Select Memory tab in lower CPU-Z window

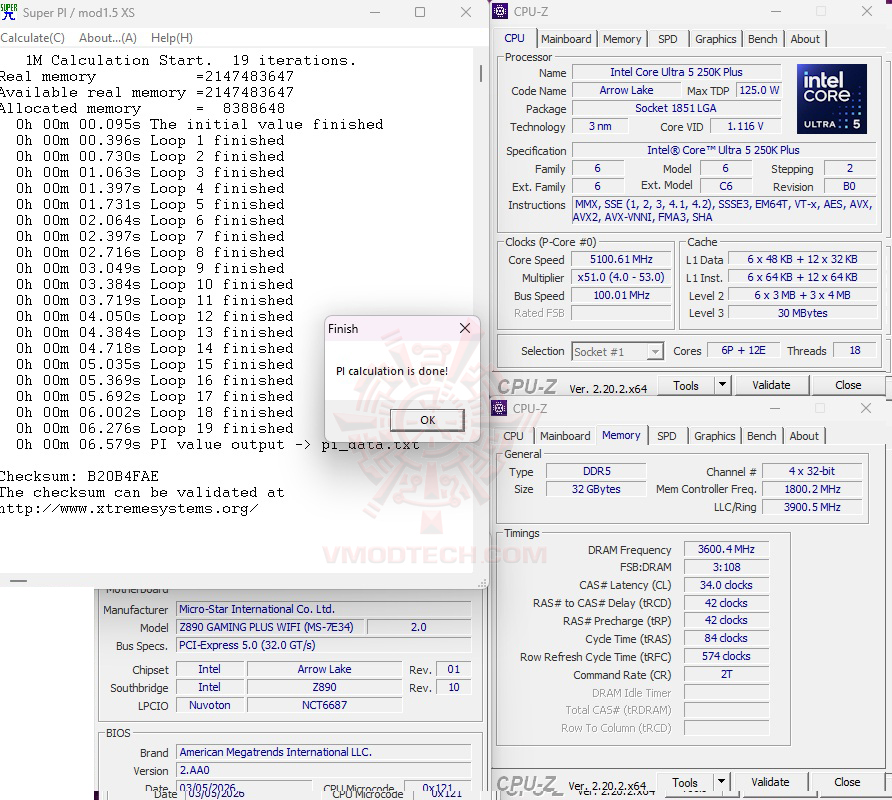pyautogui.click(x=621, y=435)
